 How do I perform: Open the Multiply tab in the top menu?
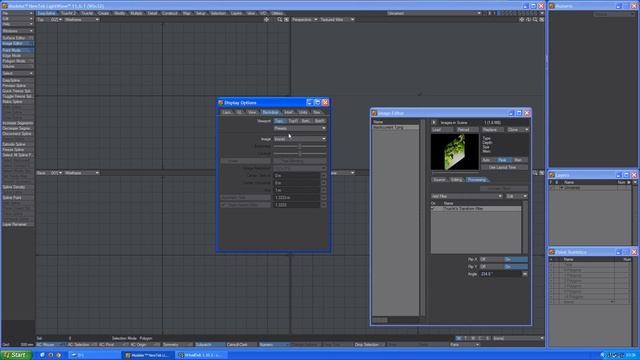(136, 13)
